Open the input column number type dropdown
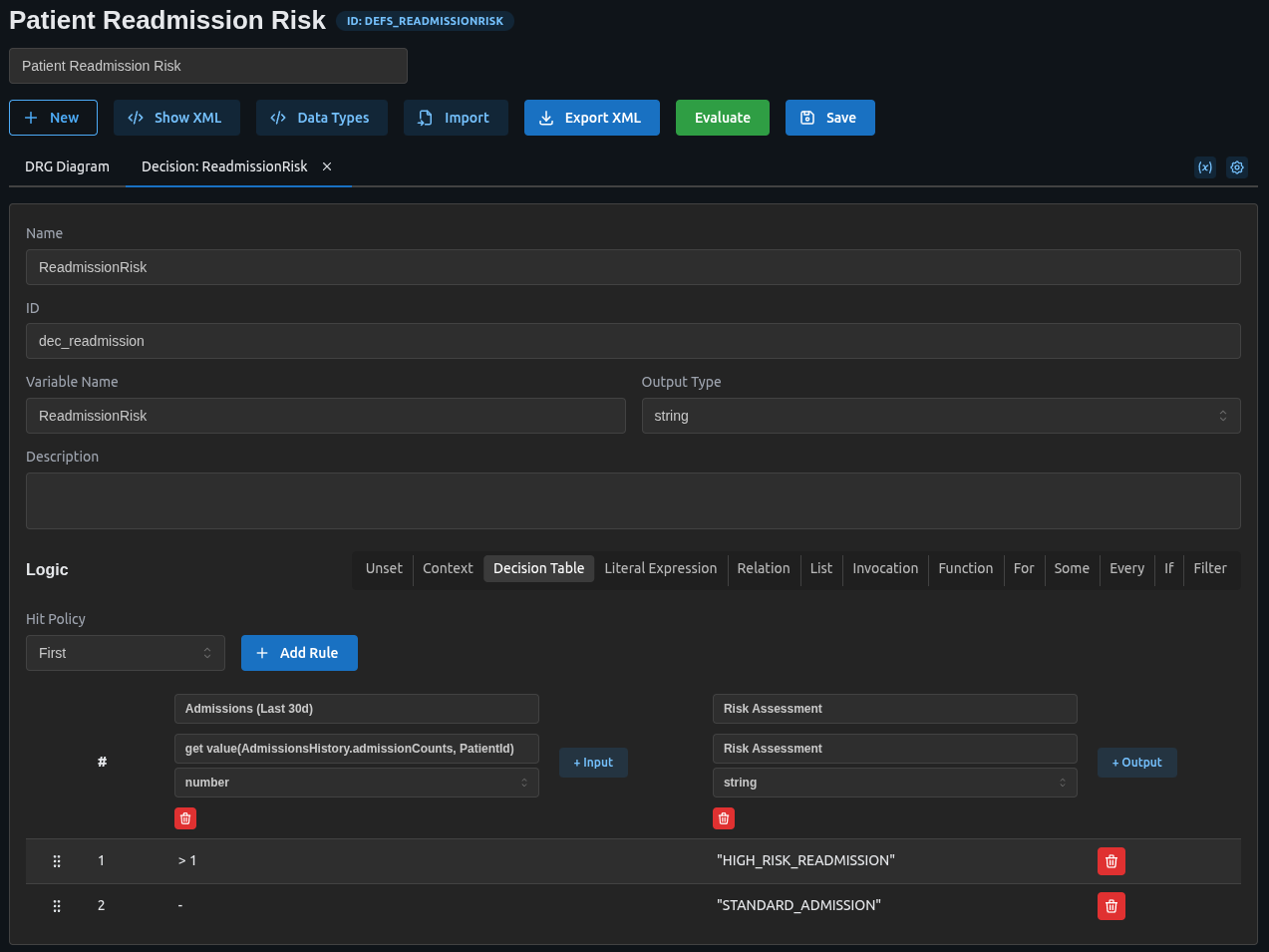1269x952 pixels. (x=356, y=783)
